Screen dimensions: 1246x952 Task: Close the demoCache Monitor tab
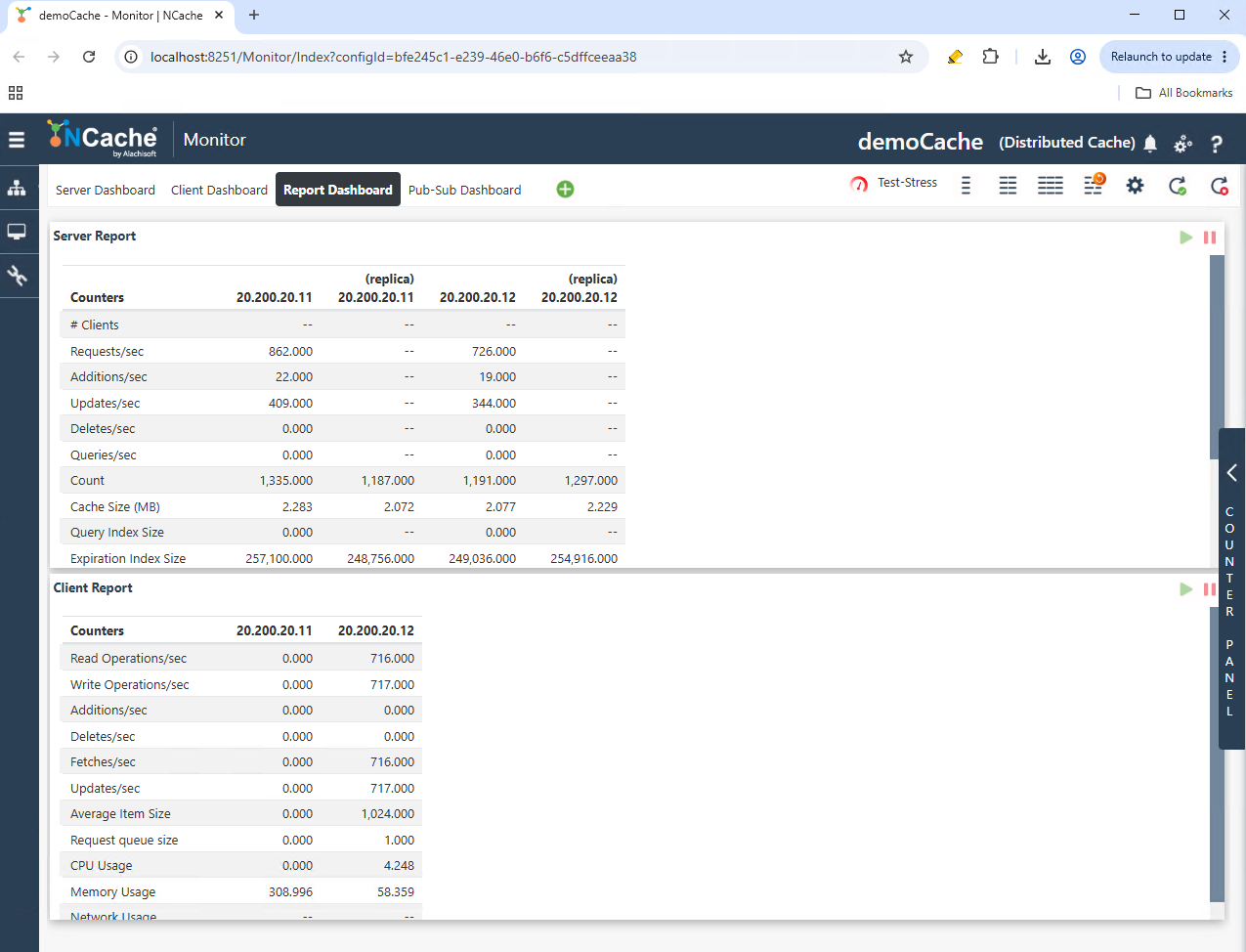pyautogui.click(x=219, y=15)
